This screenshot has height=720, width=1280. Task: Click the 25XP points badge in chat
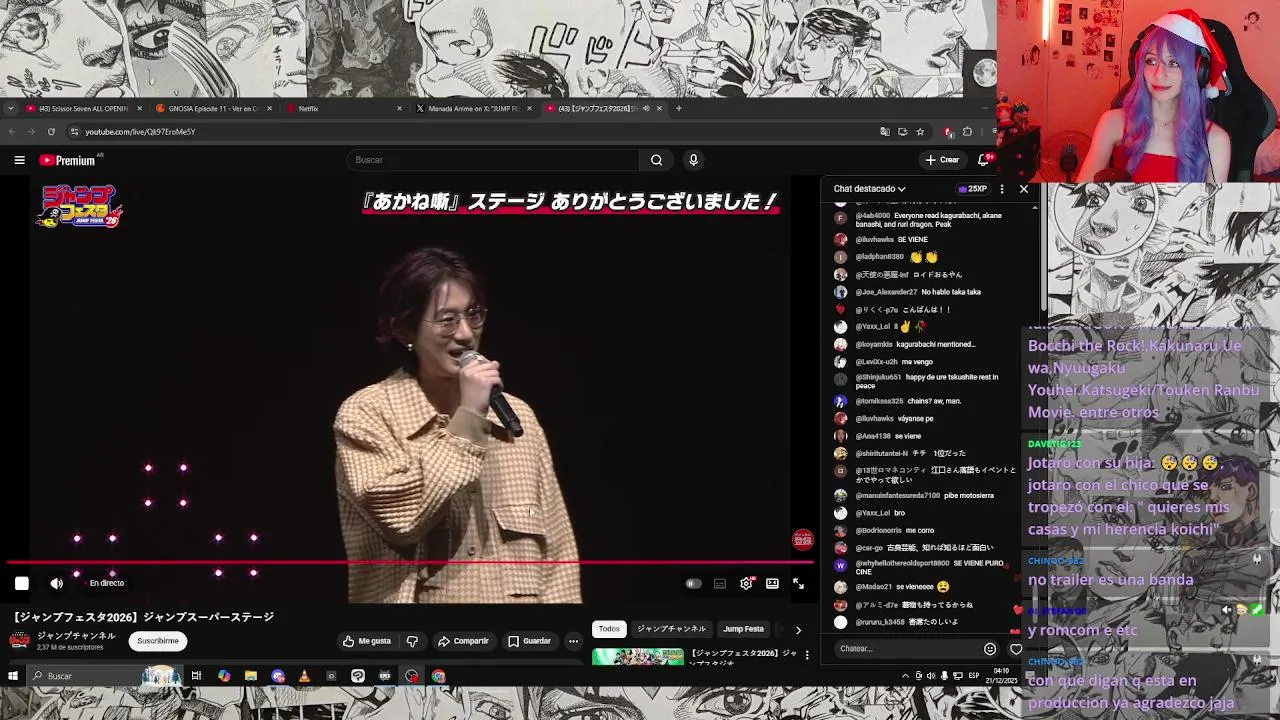click(973, 189)
